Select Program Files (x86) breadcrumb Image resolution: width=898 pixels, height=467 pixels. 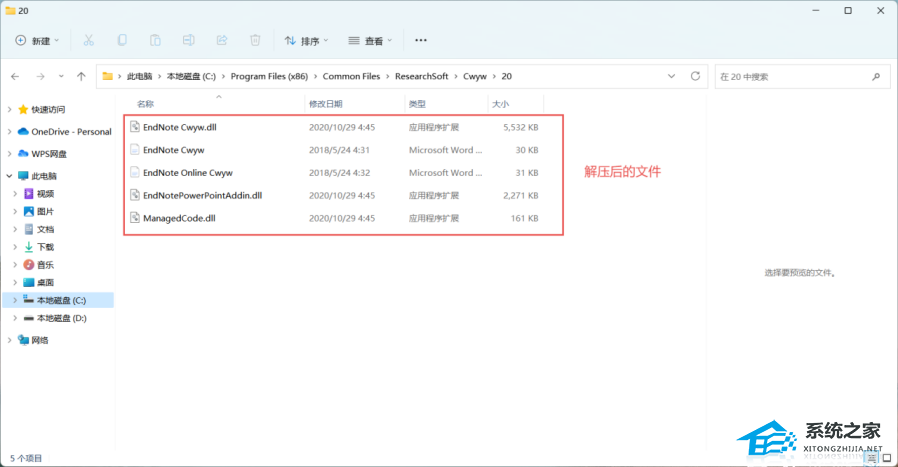coord(269,76)
